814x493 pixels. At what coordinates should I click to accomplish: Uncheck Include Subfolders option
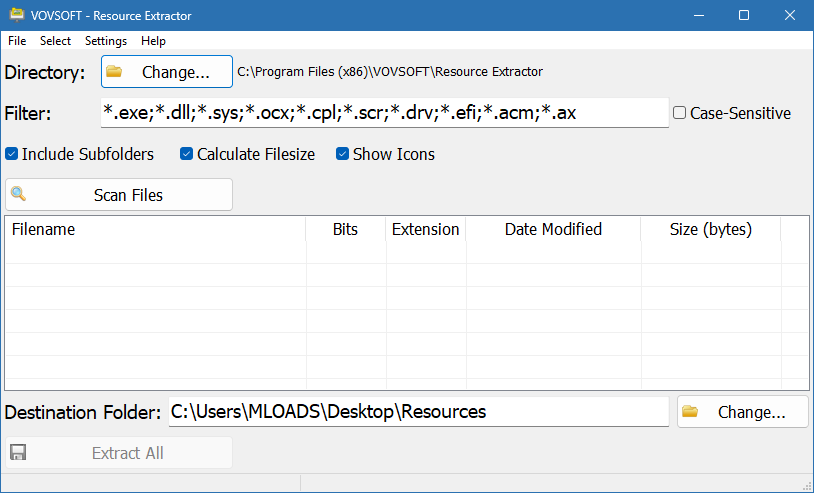[12, 154]
